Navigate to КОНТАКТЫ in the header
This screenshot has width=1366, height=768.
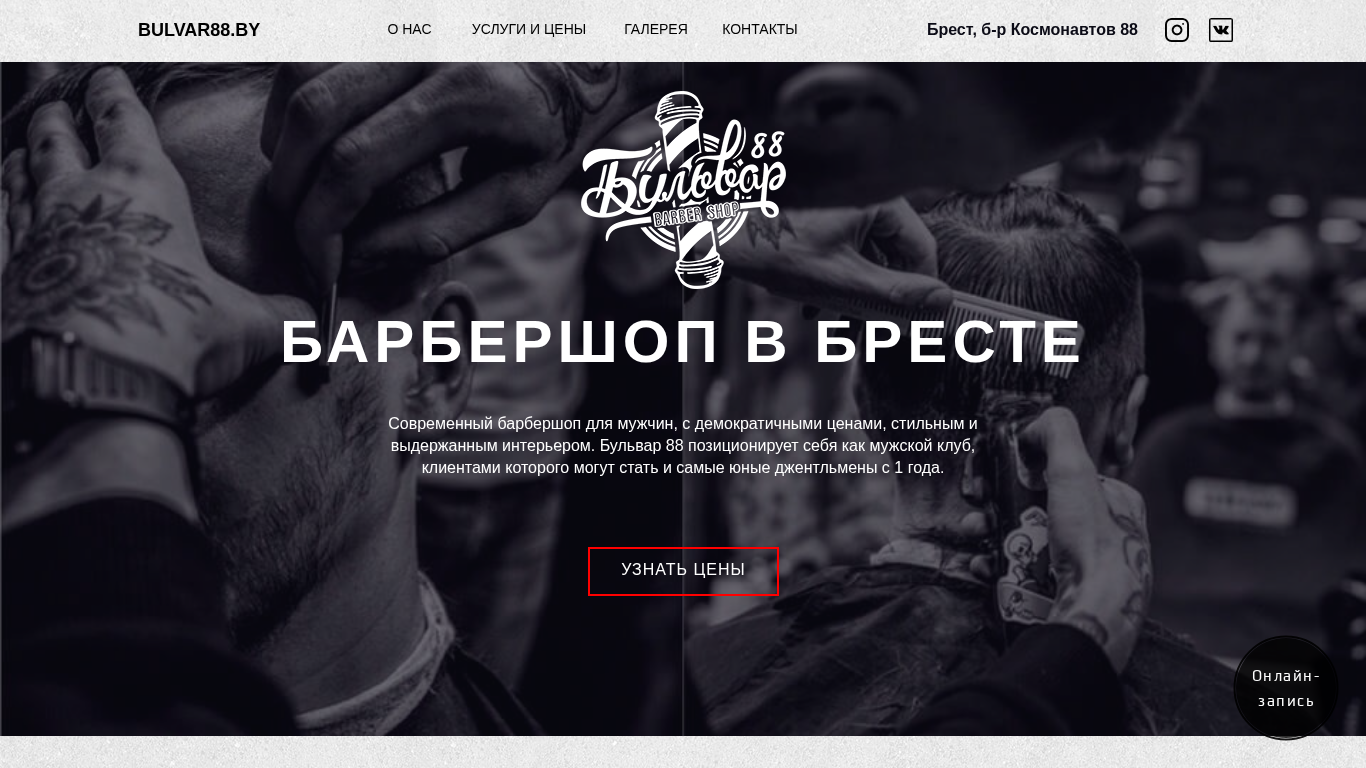tap(760, 30)
